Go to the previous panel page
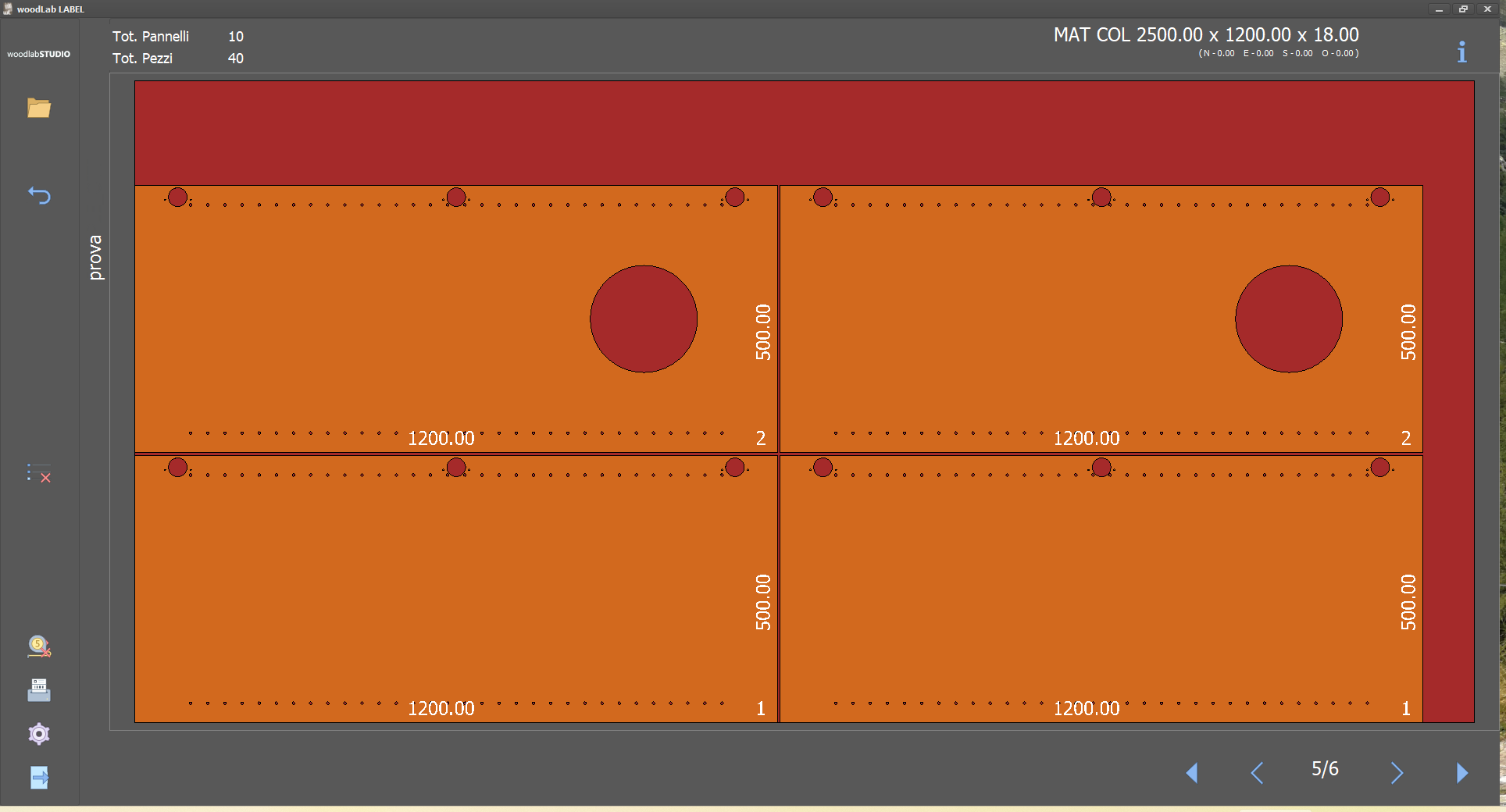The height and width of the screenshot is (812, 1506). 1257,773
